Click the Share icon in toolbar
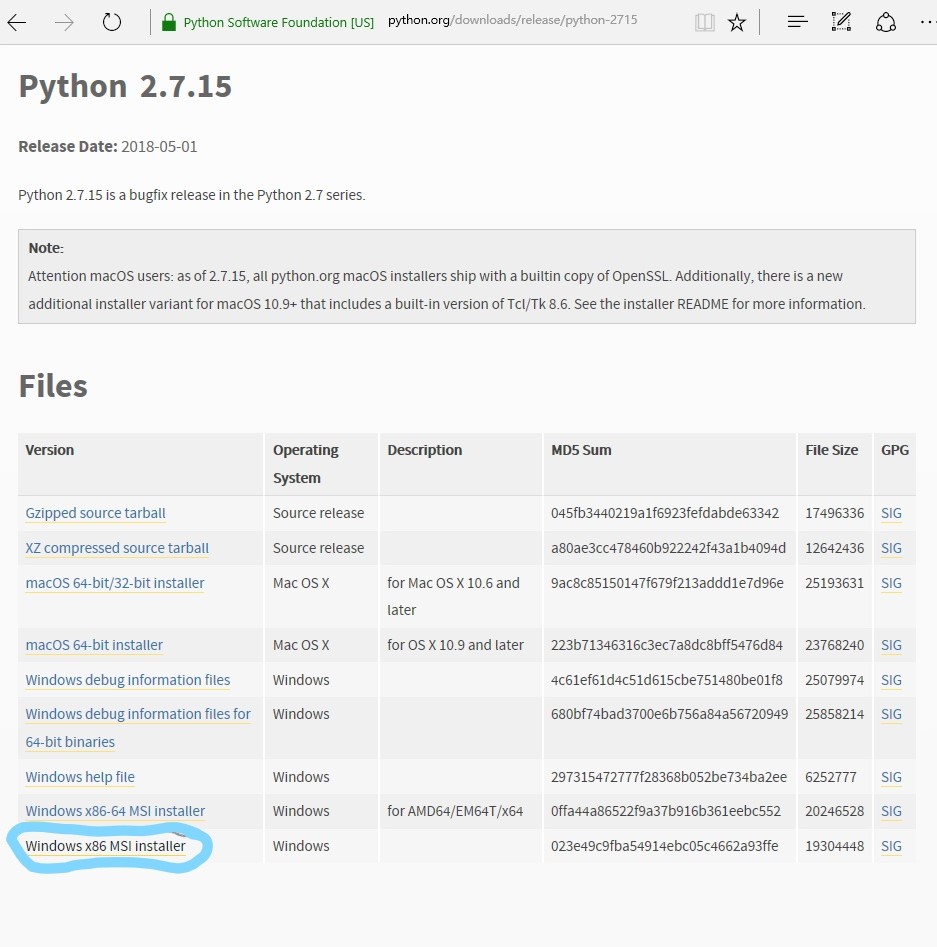 pos(885,22)
